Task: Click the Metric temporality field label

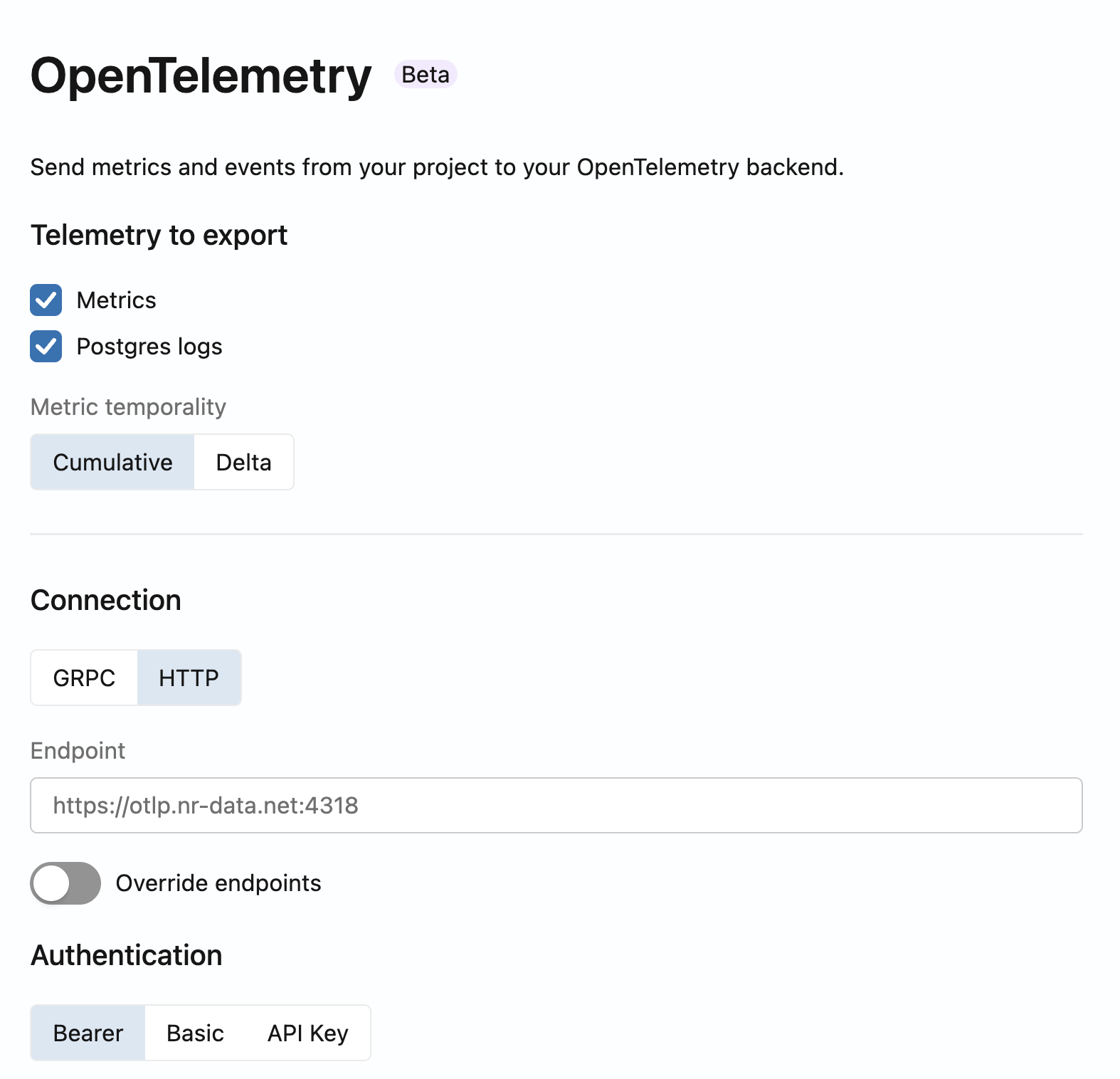Action: click(128, 407)
